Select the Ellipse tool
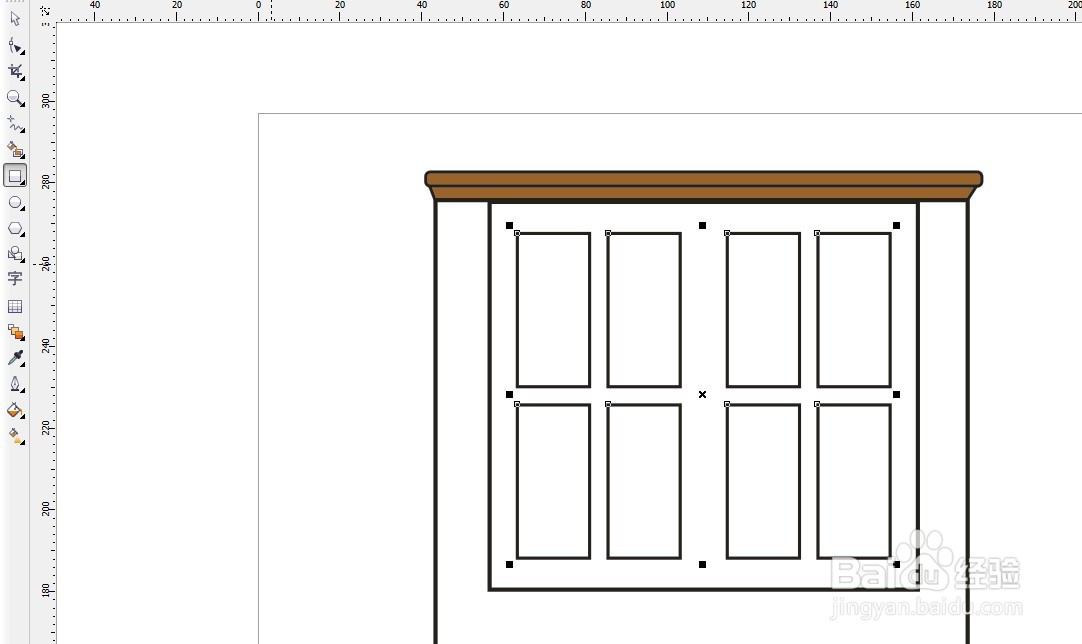 tap(15, 202)
